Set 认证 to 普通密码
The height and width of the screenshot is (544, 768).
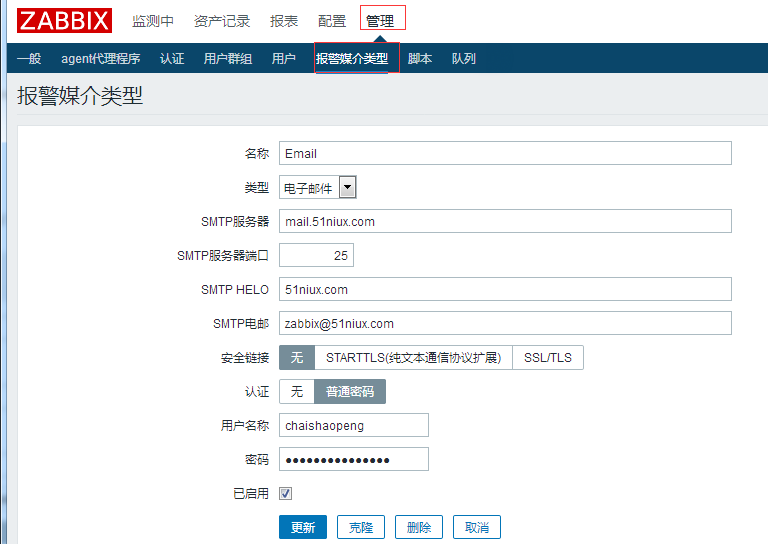pyautogui.click(x=350, y=392)
